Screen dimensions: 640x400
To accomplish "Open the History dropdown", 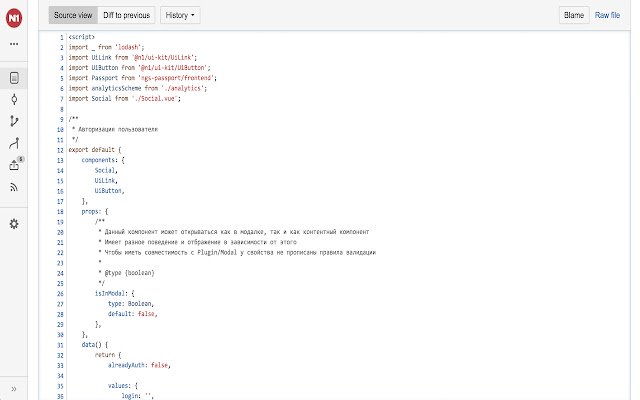I will [180, 15].
